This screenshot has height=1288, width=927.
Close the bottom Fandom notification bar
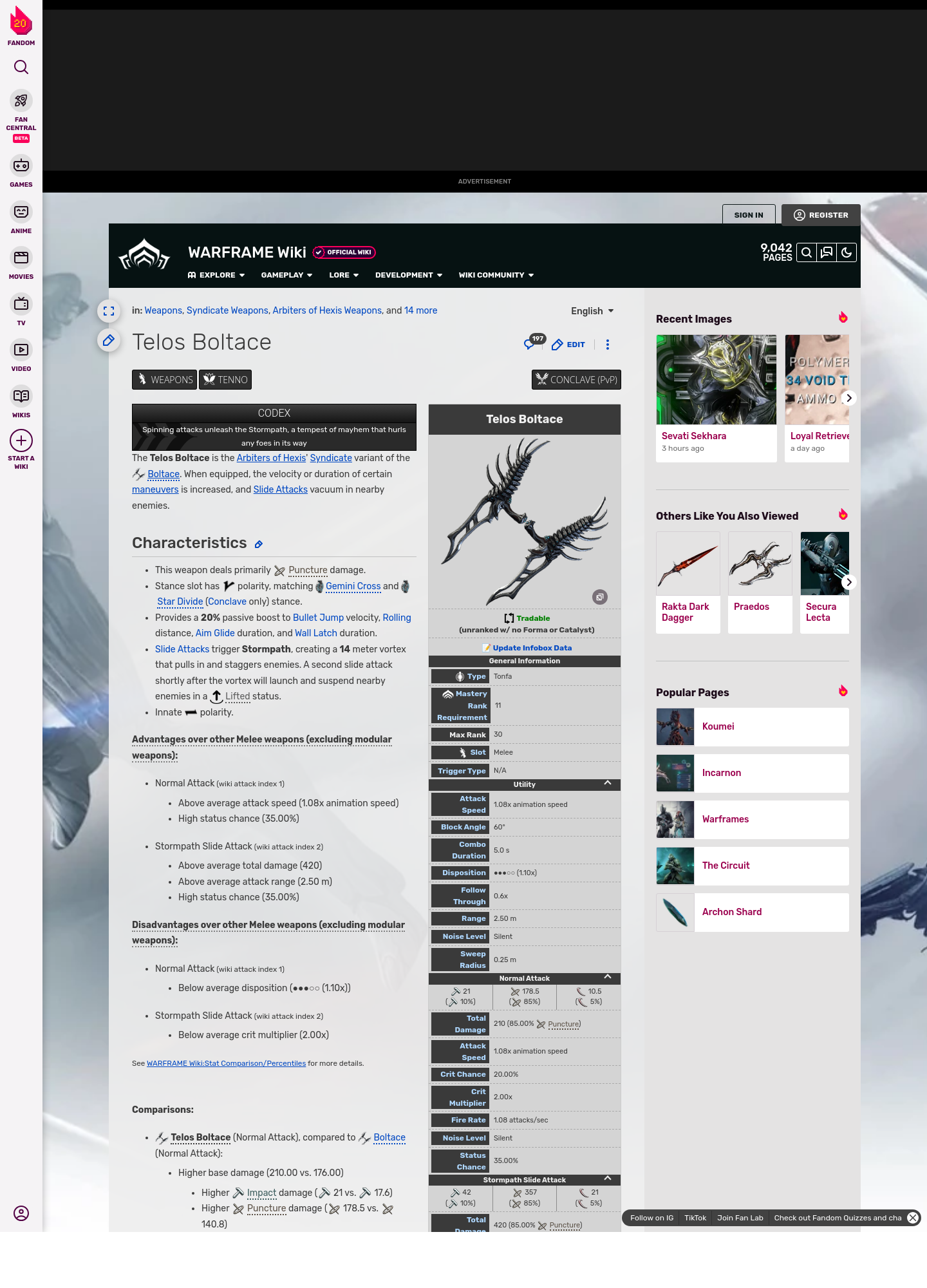913,1218
